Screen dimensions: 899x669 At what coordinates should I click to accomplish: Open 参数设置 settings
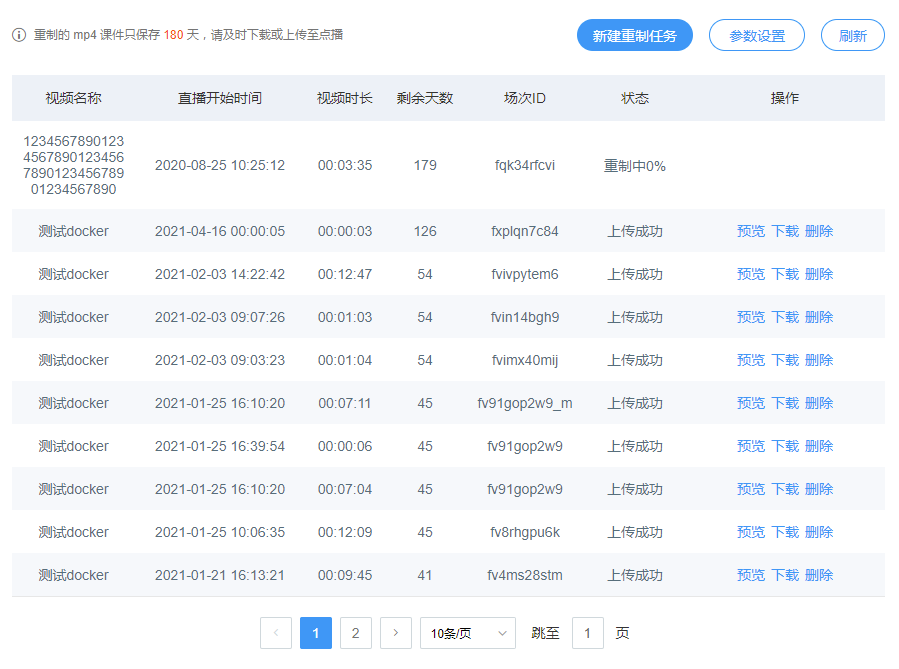[757, 36]
